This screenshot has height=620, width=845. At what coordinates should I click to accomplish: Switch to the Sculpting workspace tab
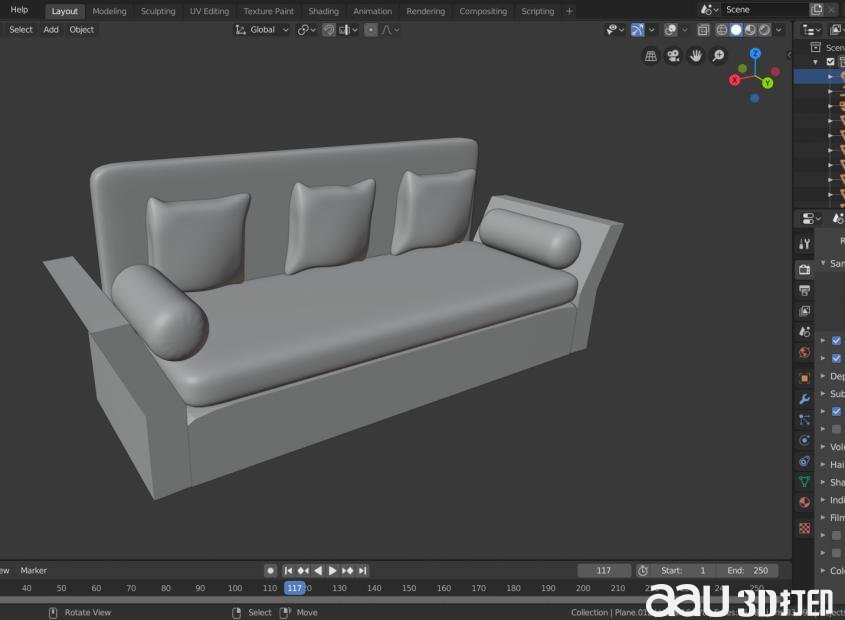pos(157,11)
